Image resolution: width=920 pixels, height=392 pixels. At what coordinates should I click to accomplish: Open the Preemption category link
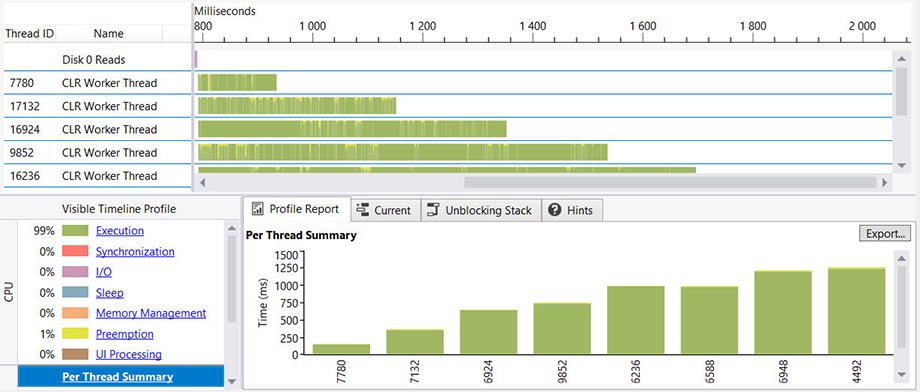pos(124,334)
